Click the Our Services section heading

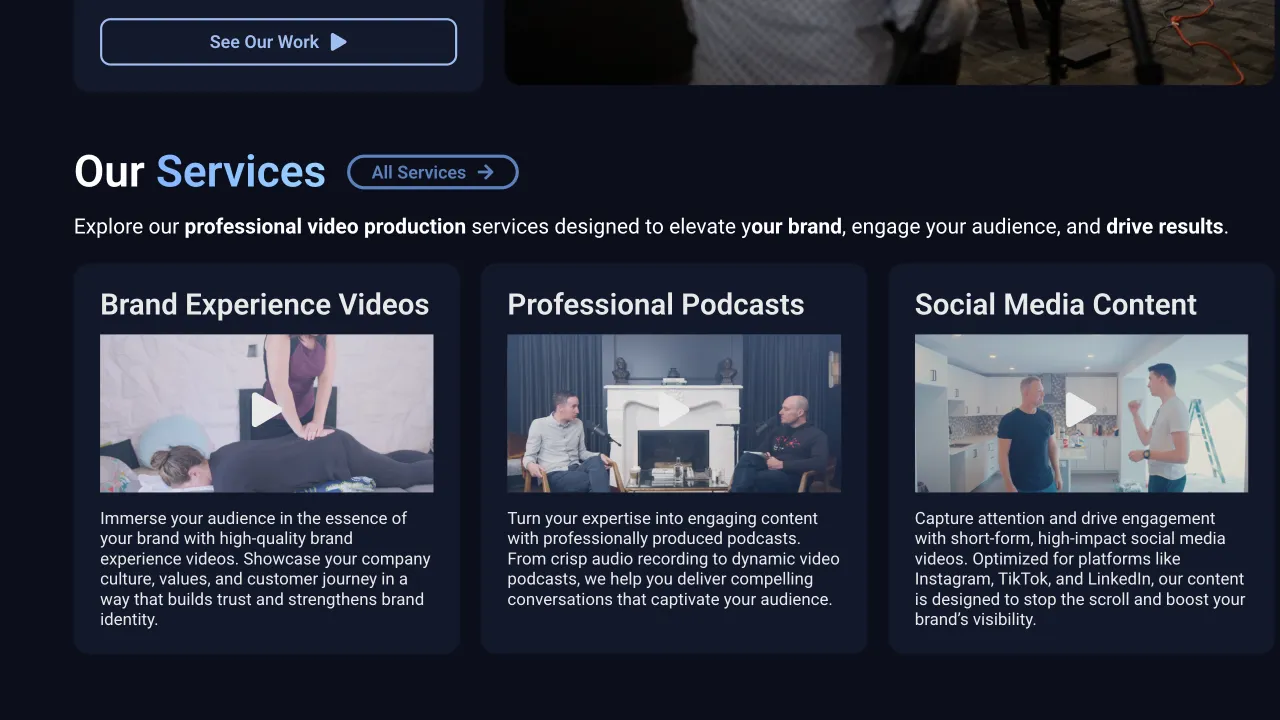(x=200, y=172)
